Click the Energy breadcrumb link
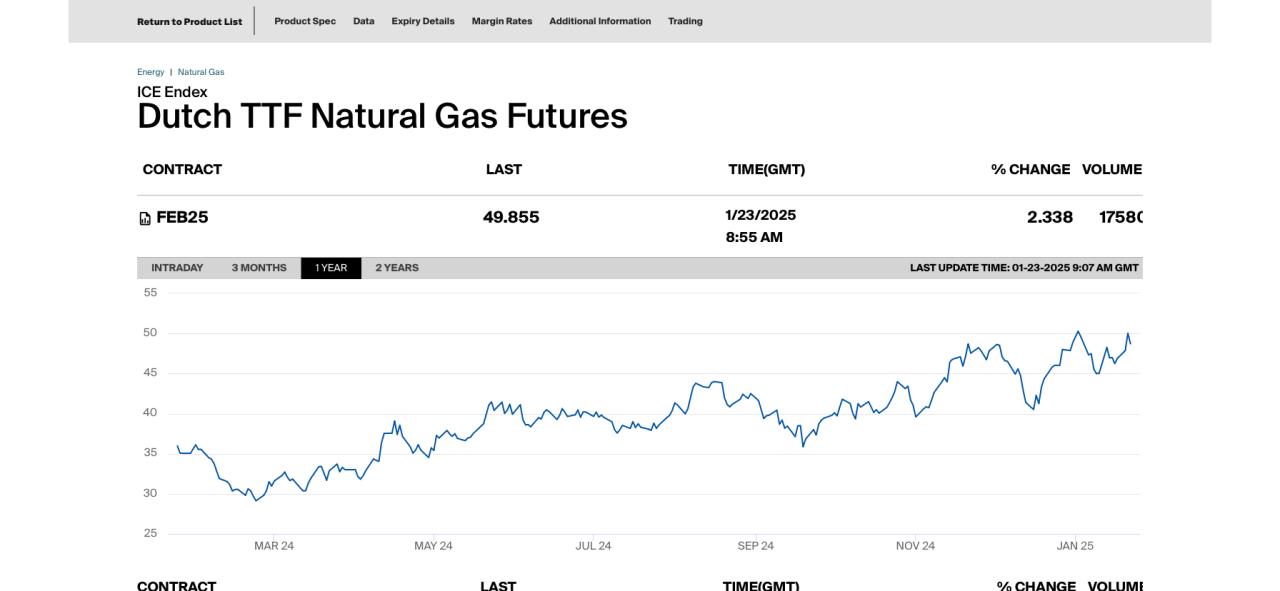The image size is (1280, 591). (150, 72)
